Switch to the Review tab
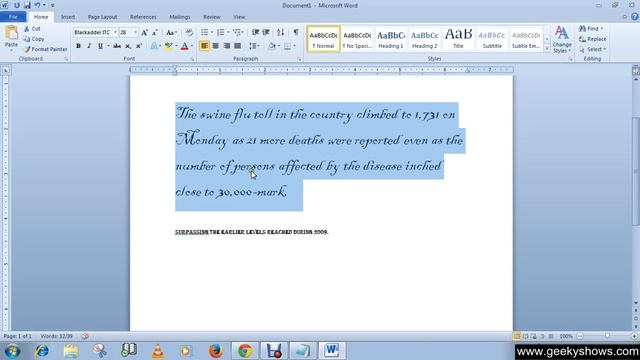 [x=211, y=17]
